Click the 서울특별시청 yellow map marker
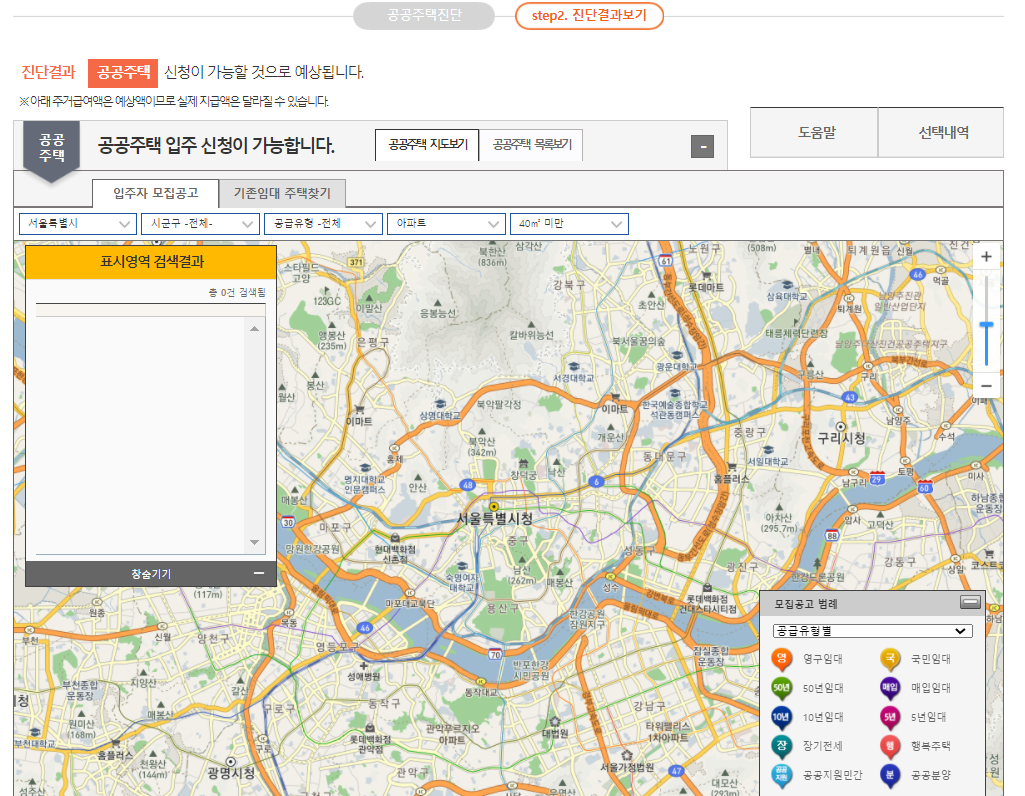Screen dimensions: 1025x796 pos(494,506)
